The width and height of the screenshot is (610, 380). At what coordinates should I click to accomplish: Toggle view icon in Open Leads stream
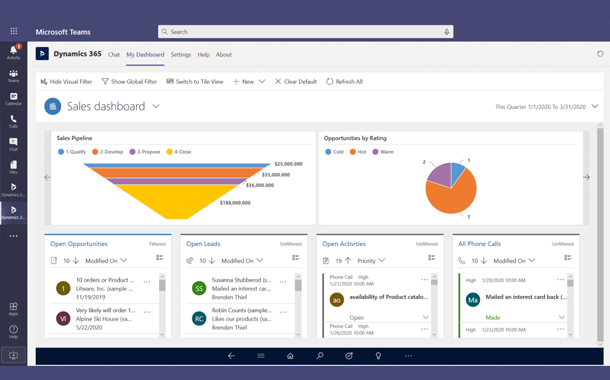click(296, 257)
